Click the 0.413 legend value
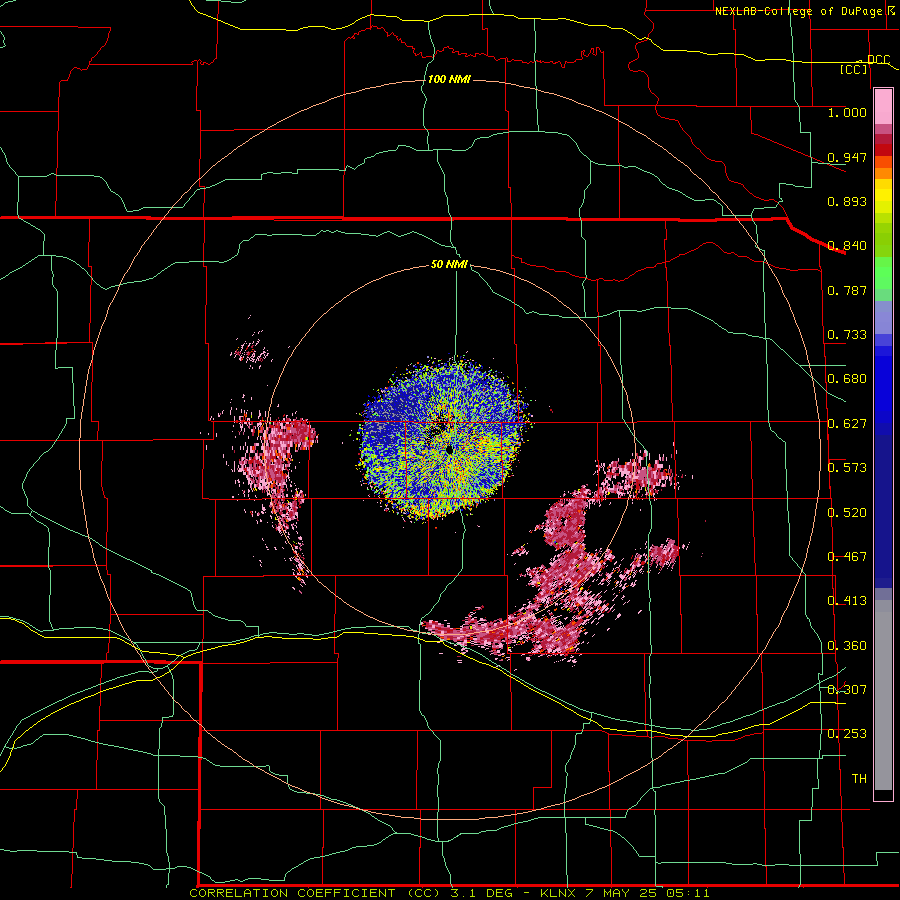900x900 pixels. [847, 601]
